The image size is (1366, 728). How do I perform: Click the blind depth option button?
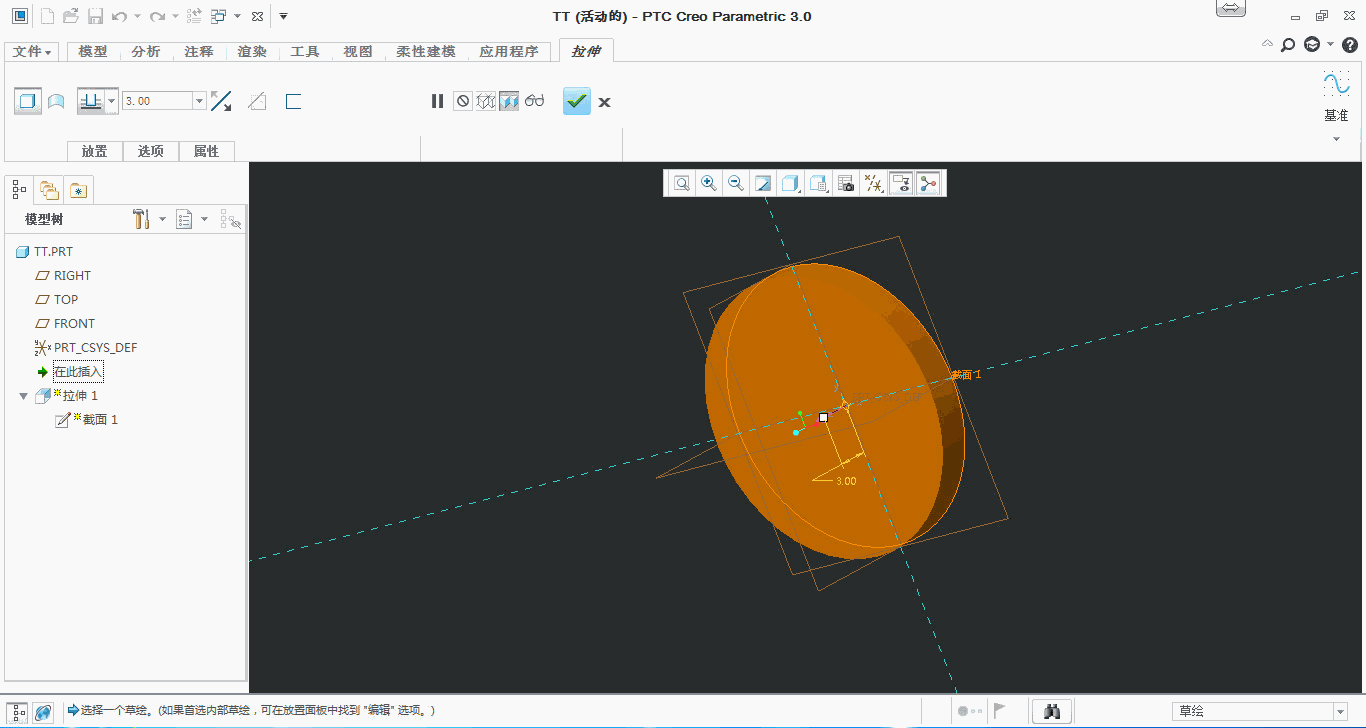91,101
